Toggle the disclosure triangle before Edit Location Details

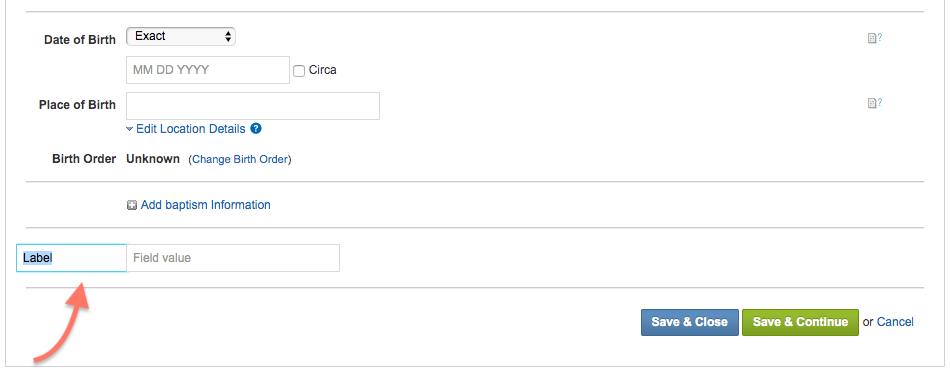click(x=129, y=129)
